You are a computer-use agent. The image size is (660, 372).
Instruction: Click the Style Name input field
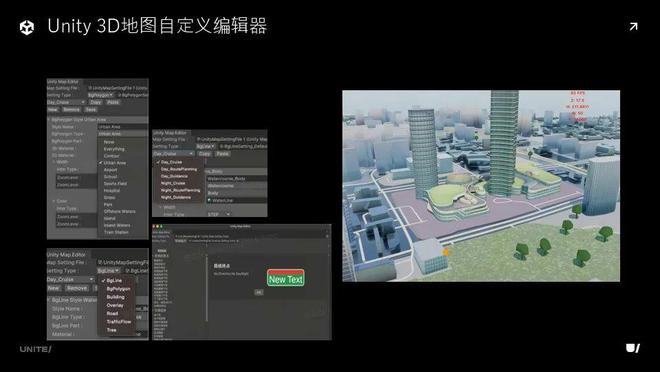pyautogui.click(x=122, y=127)
